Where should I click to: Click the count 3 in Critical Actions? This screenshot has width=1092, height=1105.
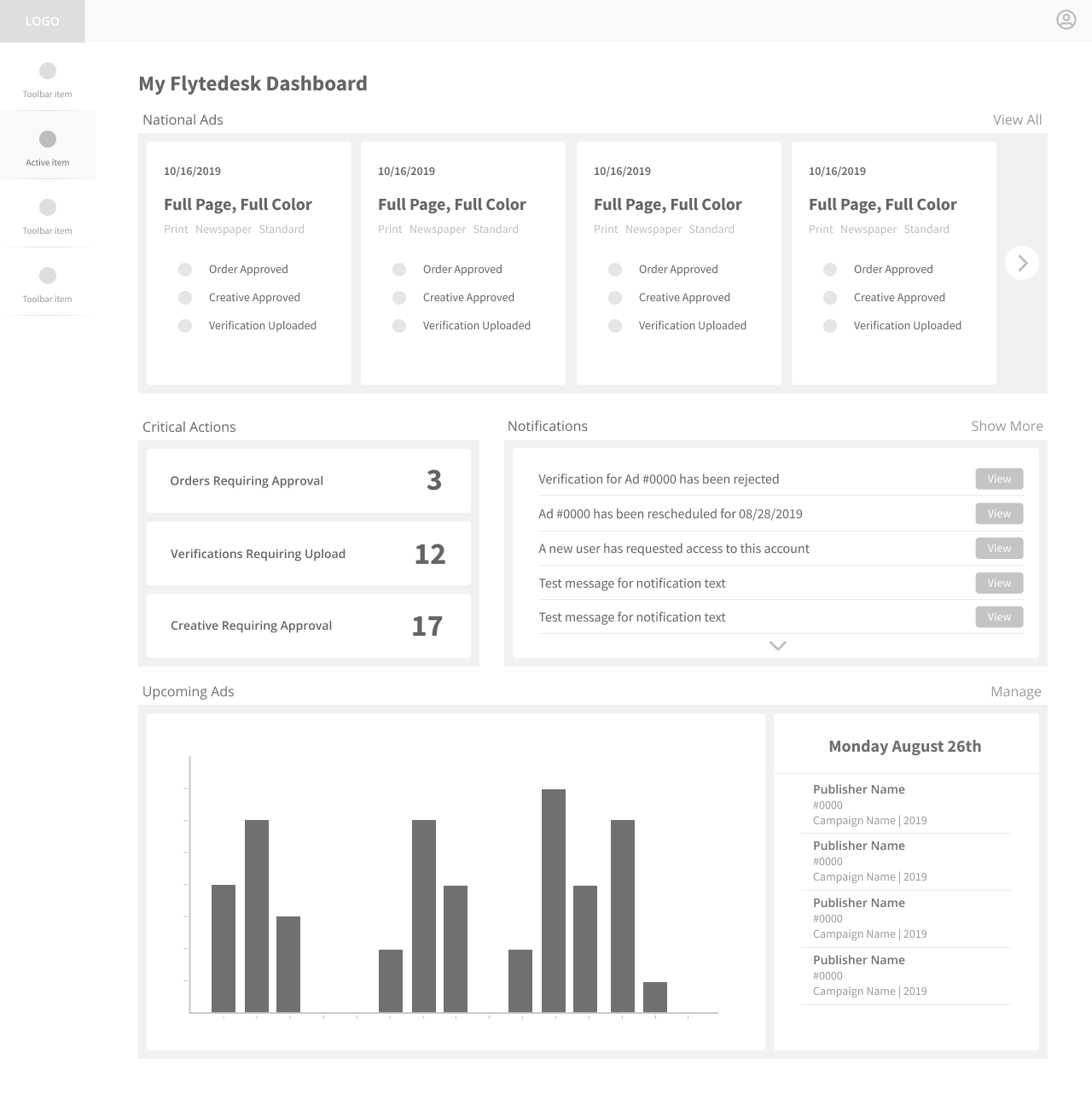(434, 480)
